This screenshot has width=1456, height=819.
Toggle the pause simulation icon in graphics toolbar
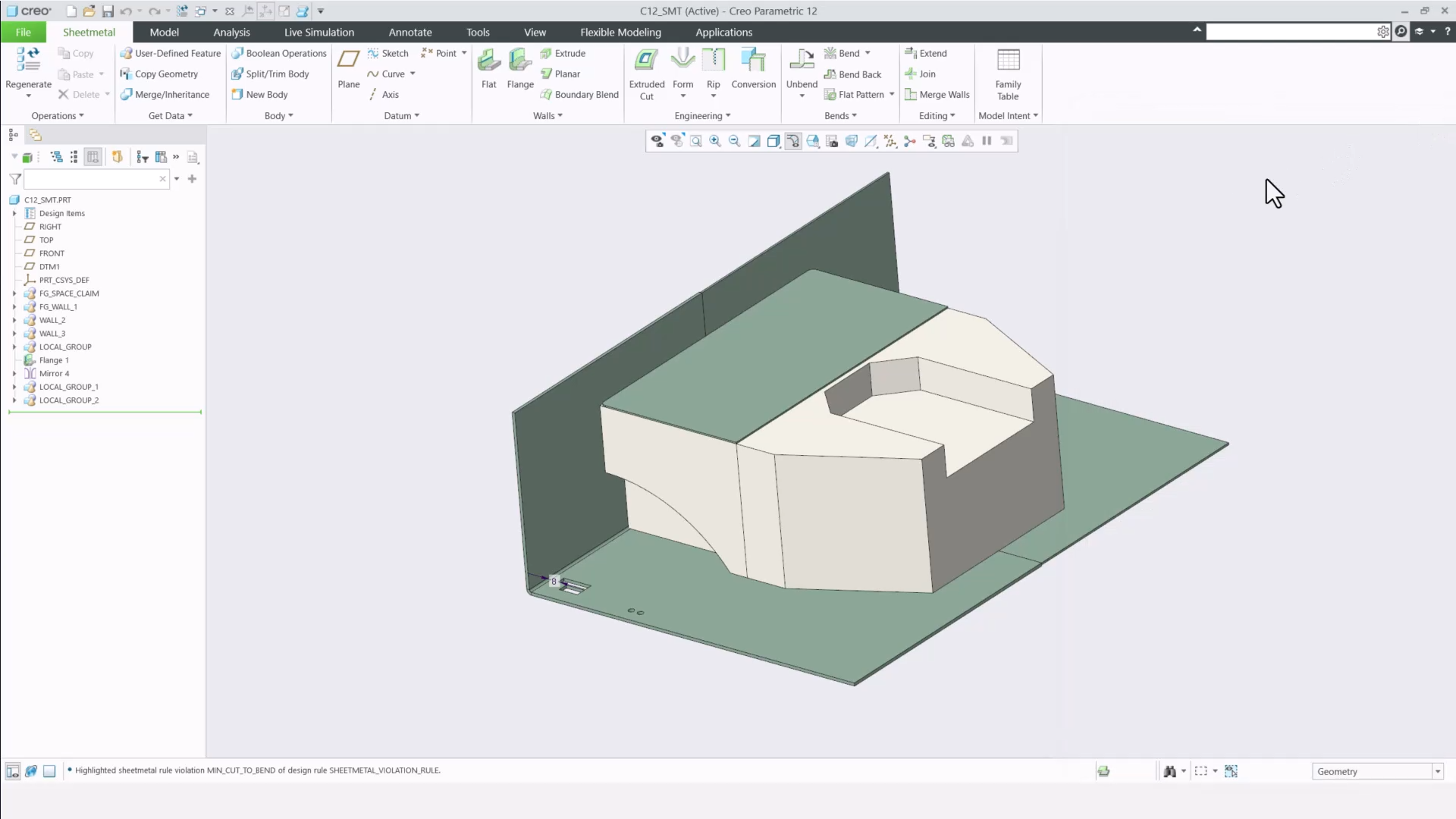[x=987, y=141]
